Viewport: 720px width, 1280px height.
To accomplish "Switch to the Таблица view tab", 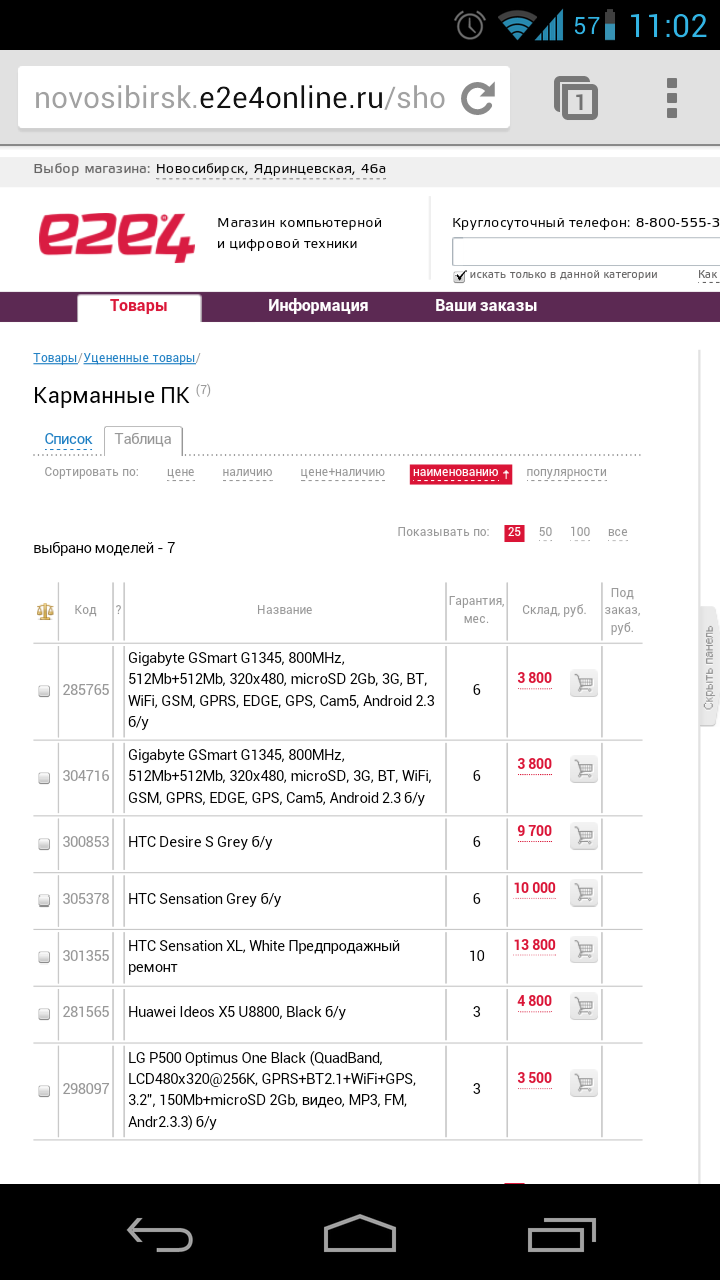I will pyautogui.click(x=143, y=439).
